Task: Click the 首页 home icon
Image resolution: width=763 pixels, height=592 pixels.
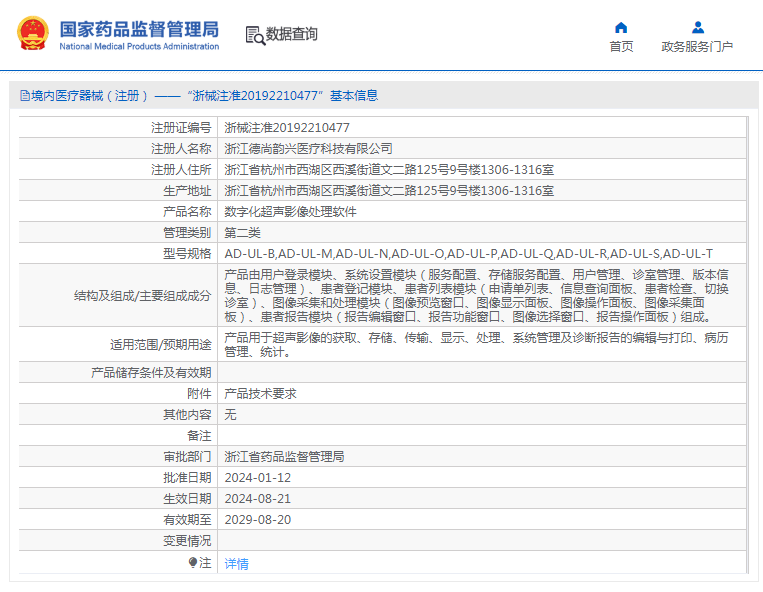Action: 621,27
